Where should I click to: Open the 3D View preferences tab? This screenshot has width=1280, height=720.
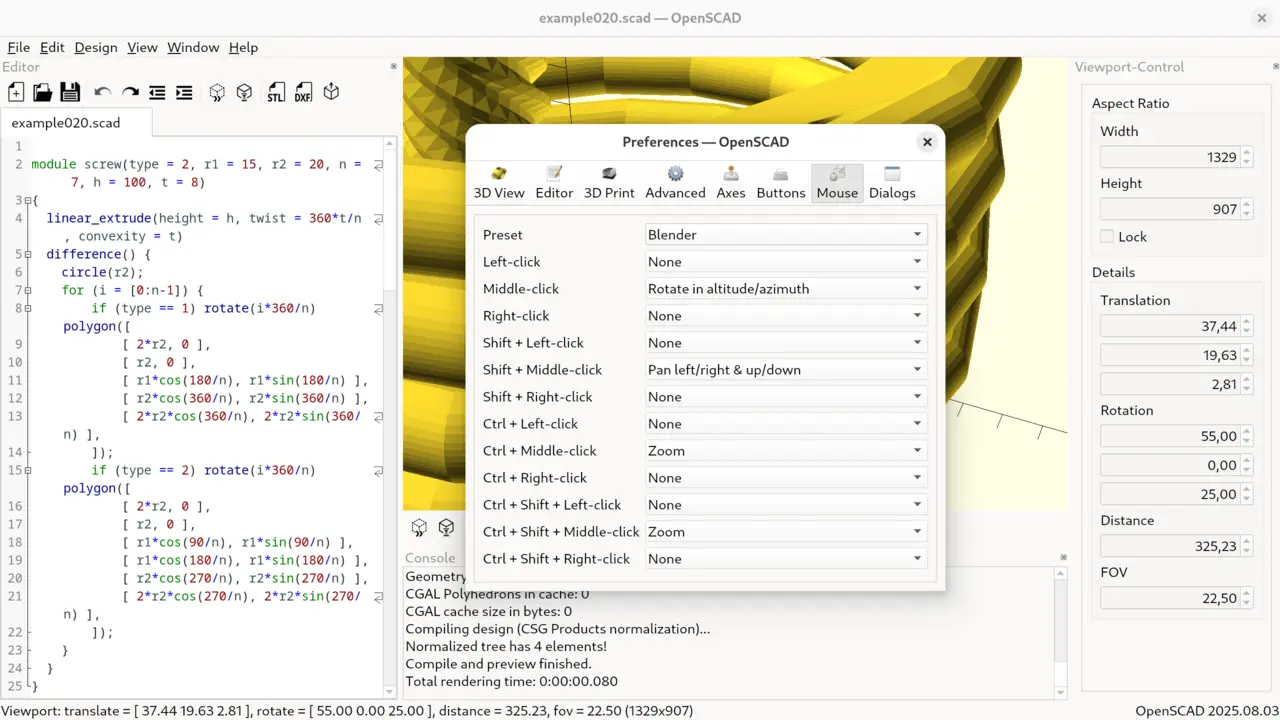(499, 183)
